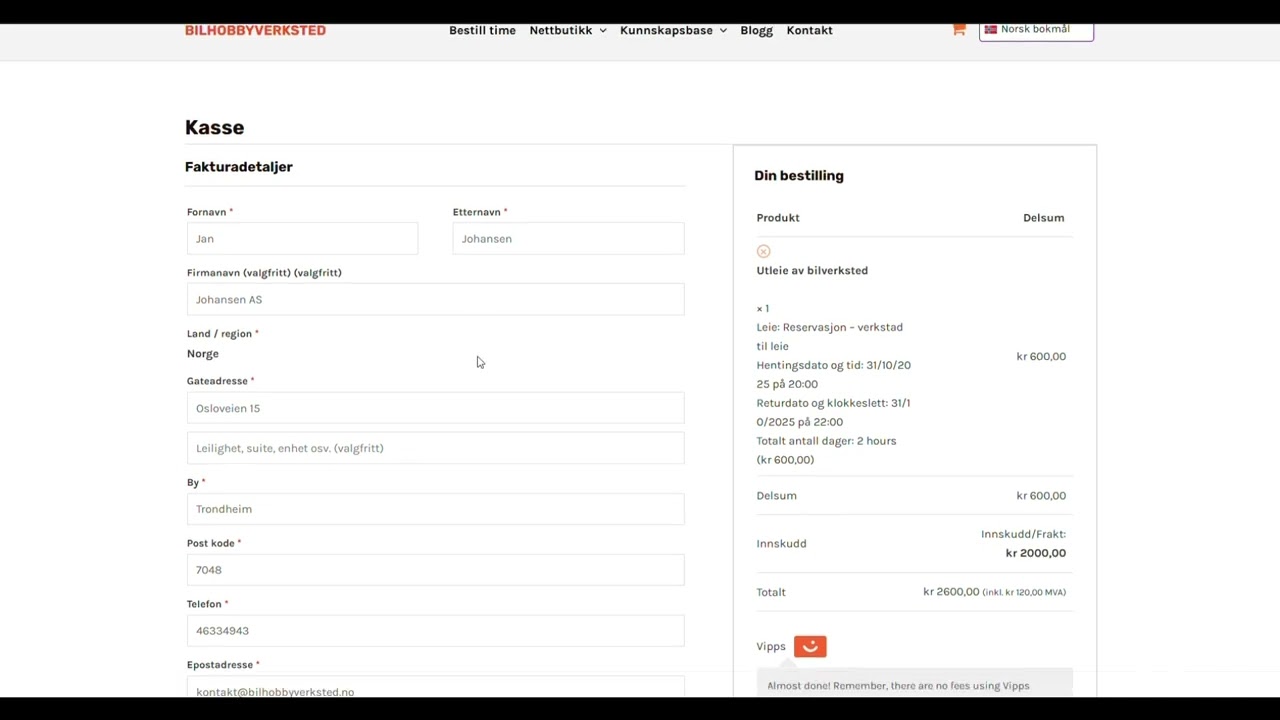Image resolution: width=1280 pixels, height=720 pixels.
Task: Open the Bestill time page
Action: pos(482,30)
